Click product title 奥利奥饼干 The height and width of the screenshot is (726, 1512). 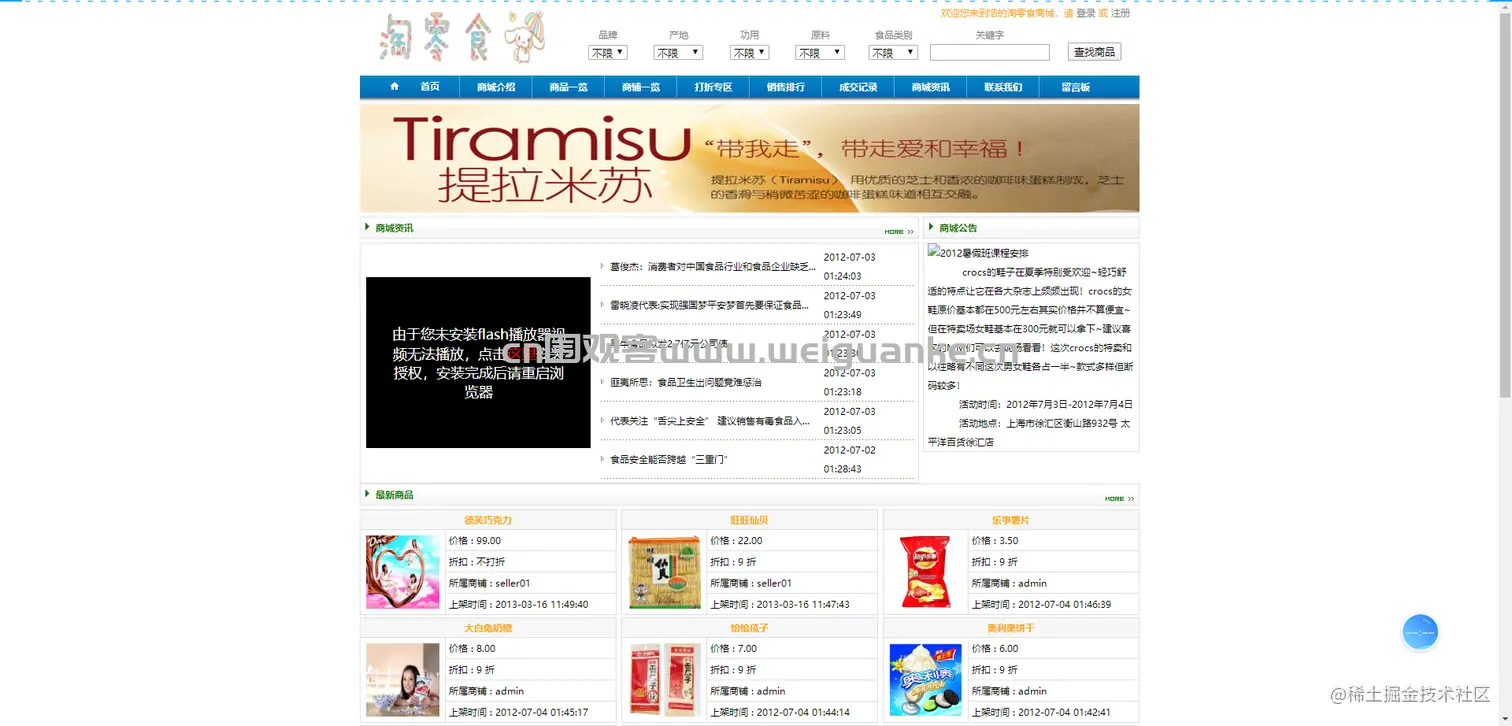coord(1011,628)
